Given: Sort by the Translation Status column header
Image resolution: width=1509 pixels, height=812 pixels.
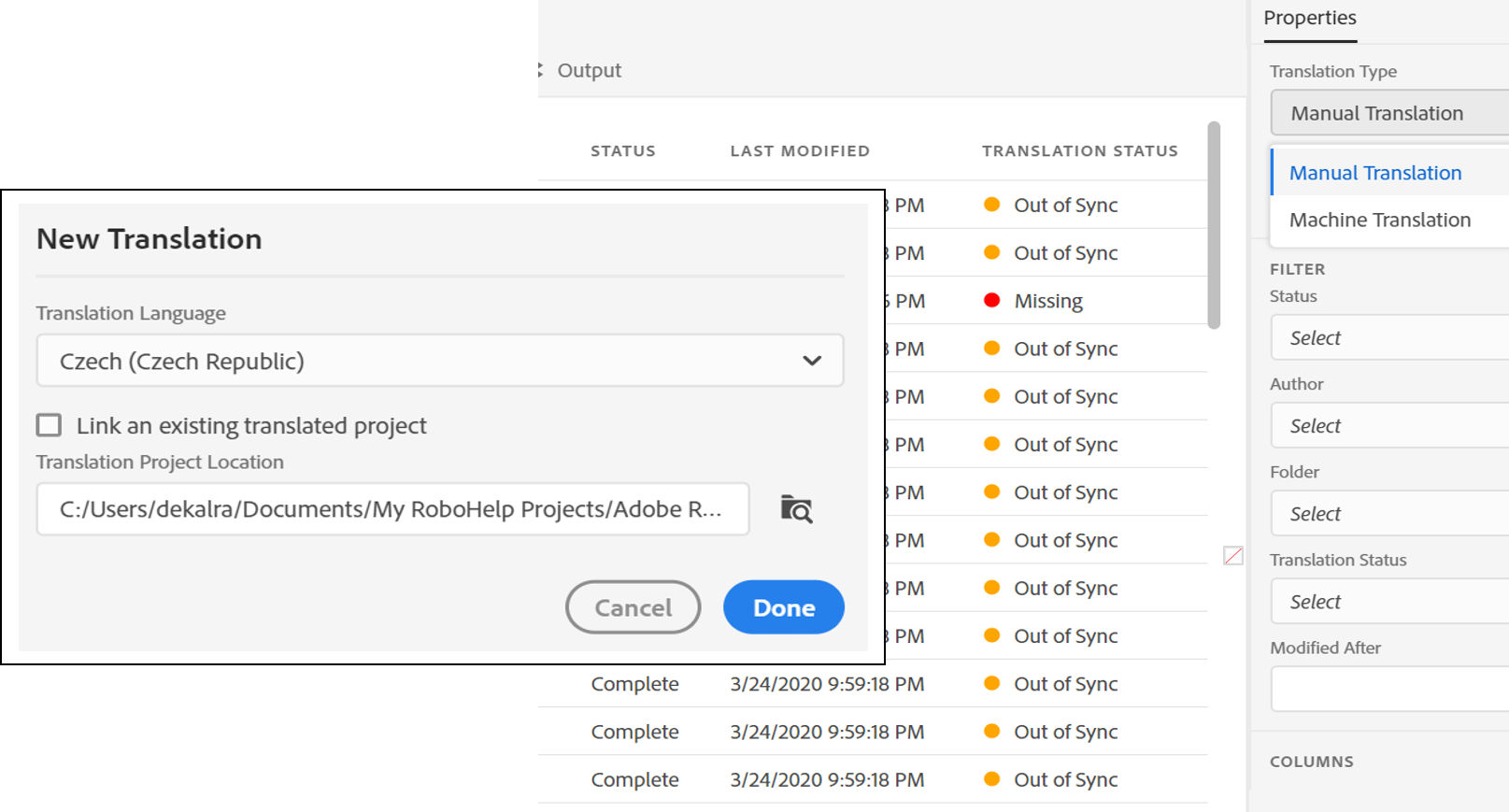Looking at the screenshot, I should tap(1079, 151).
